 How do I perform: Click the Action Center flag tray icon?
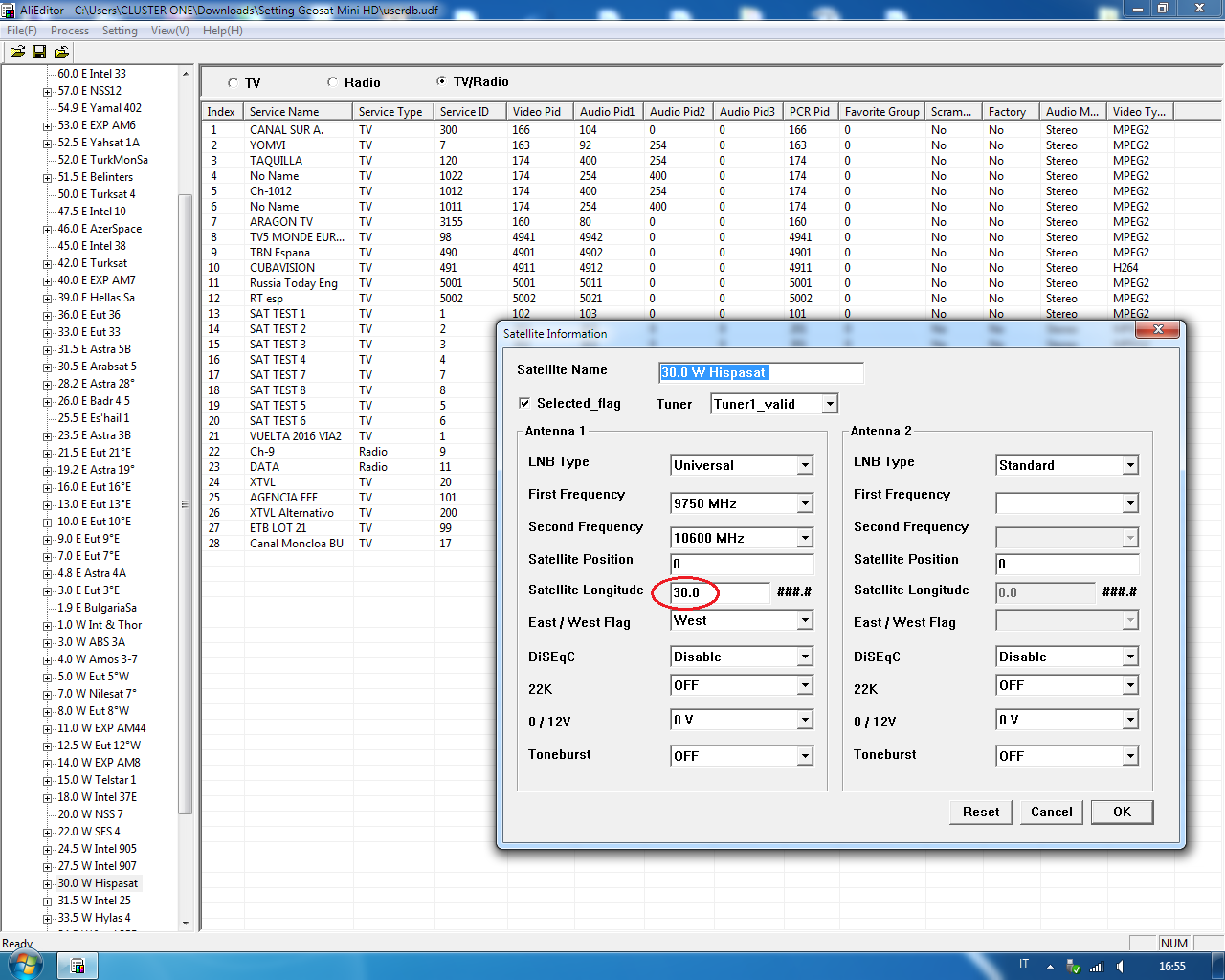click(x=1074, y=967)
